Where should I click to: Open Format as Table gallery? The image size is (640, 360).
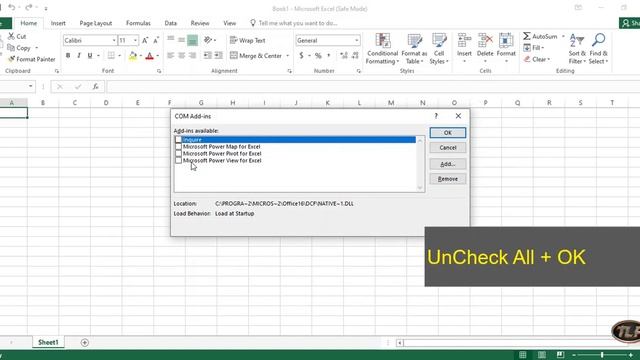click(x=414, y=49)
